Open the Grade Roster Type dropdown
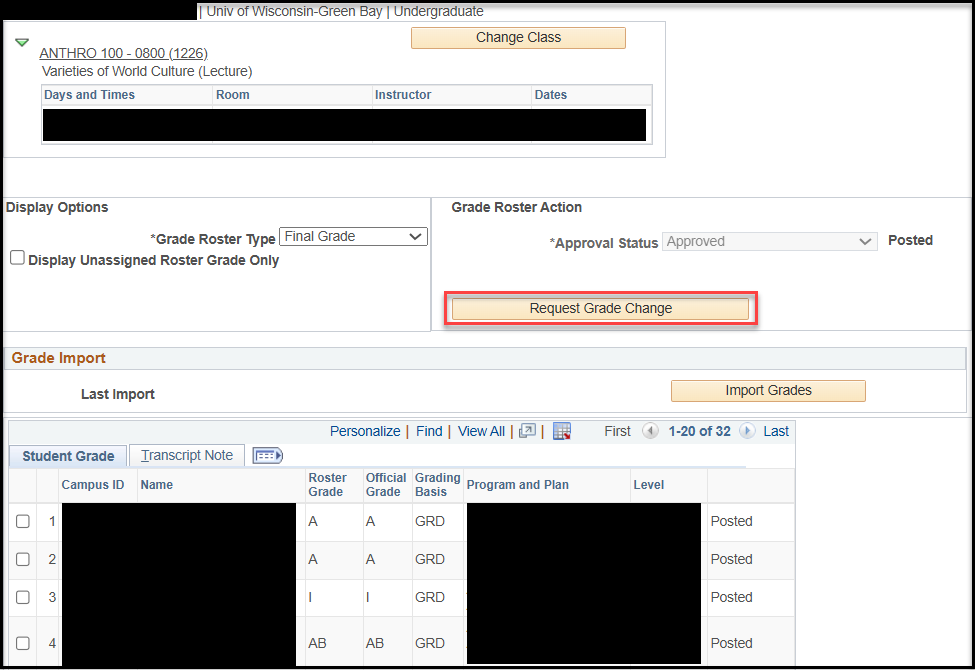The image size is (975, 670). [x=353, y=237]
